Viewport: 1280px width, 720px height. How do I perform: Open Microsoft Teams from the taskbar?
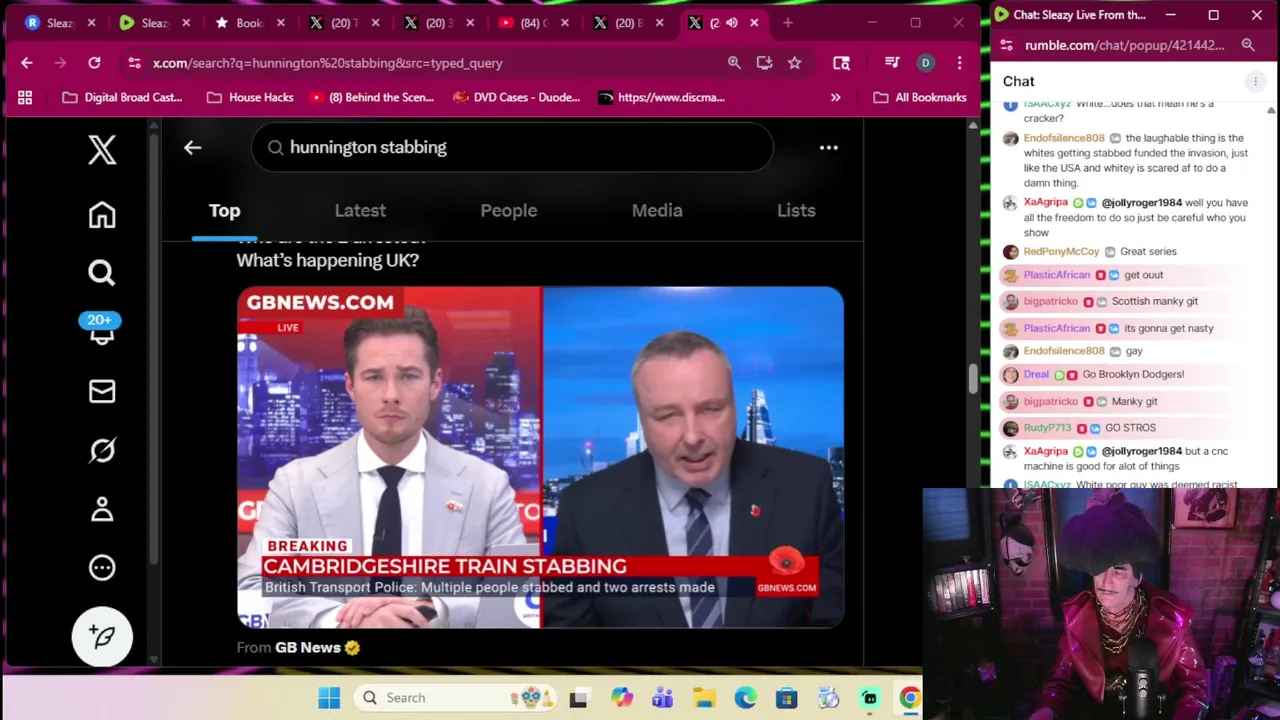(x=663, y=697)
